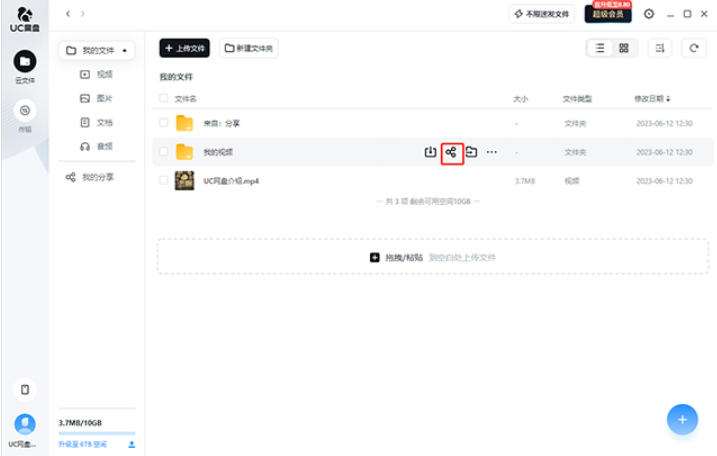Click the 新建文件夹 new folder button
This screenshot has height=456, width=717.
(249, 48)
